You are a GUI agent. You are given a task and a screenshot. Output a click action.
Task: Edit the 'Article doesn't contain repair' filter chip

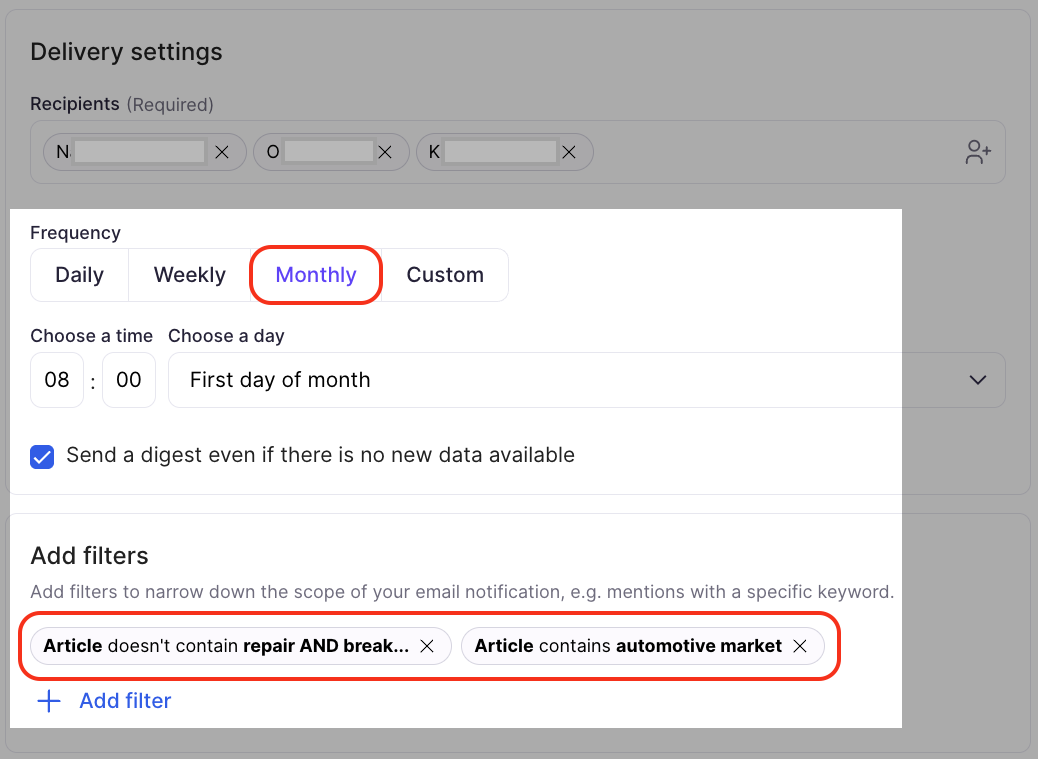pyautogui.click(x=225, y=646)
